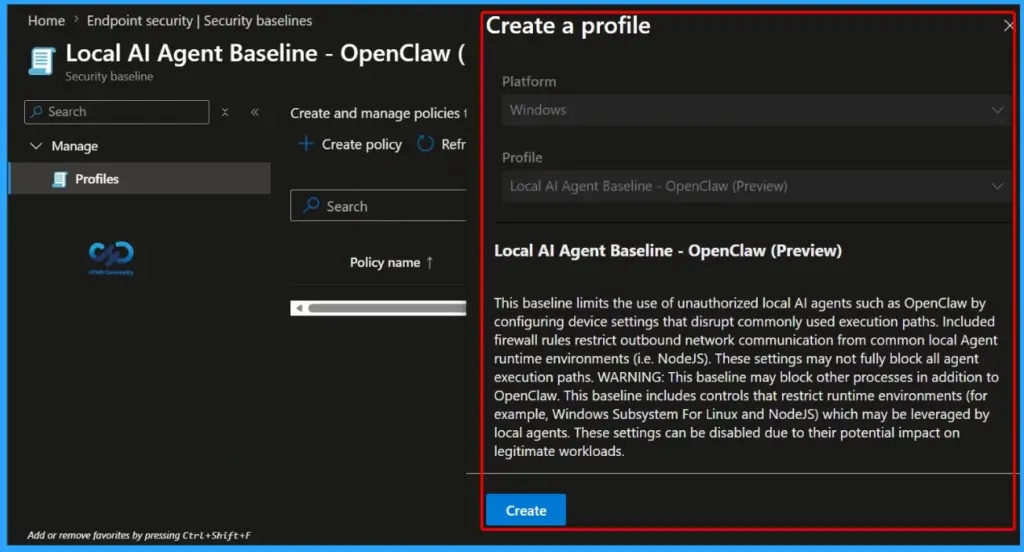Click the Profiles scroll icon
Viewport: 1024px width, 552px height.
pos(59,179)
